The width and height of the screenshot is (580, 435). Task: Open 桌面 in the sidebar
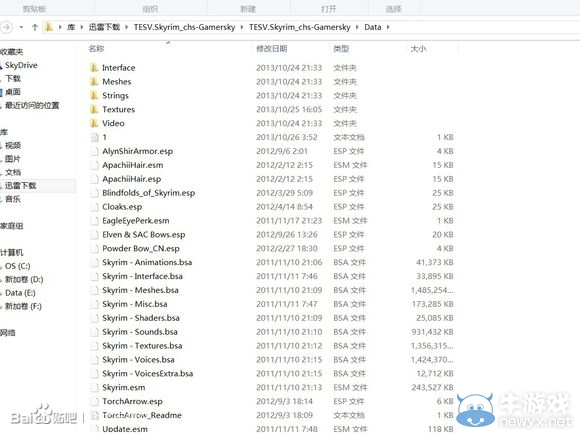point(13,92)
